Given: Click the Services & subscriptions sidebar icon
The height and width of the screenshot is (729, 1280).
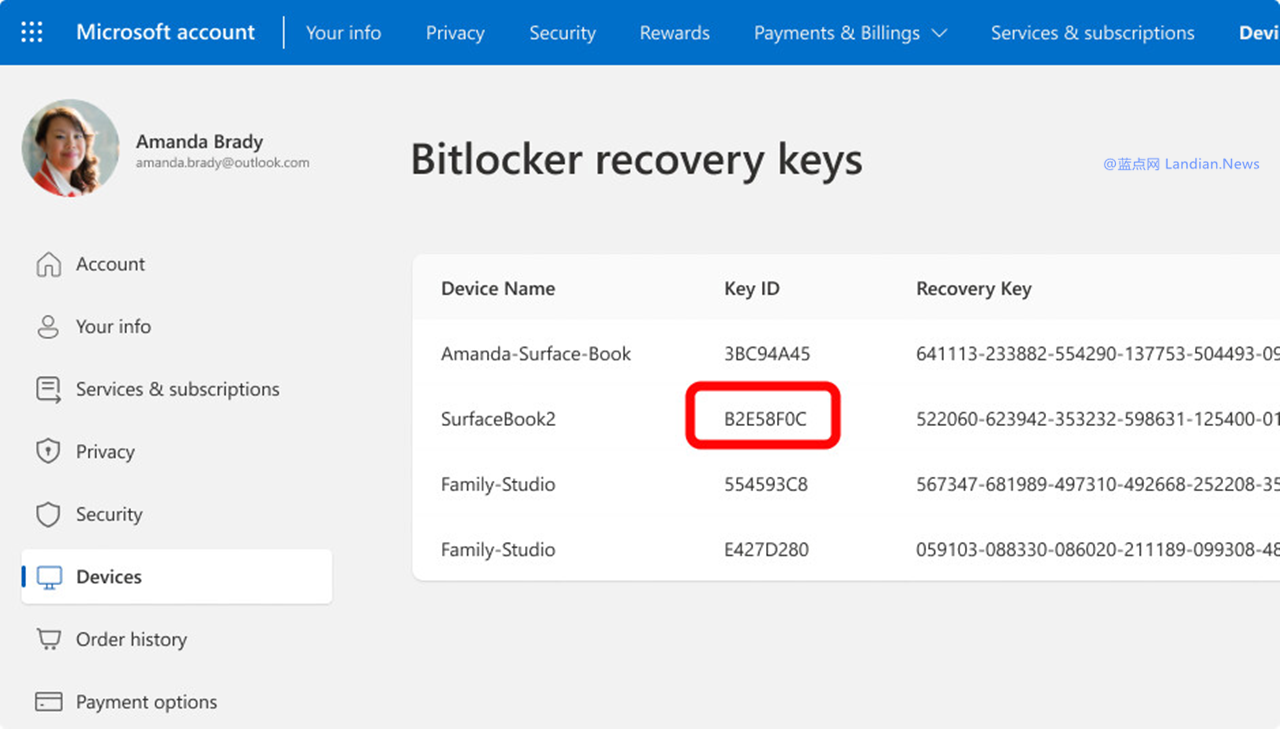Looking at the screenshot, I should pos(48,389).
